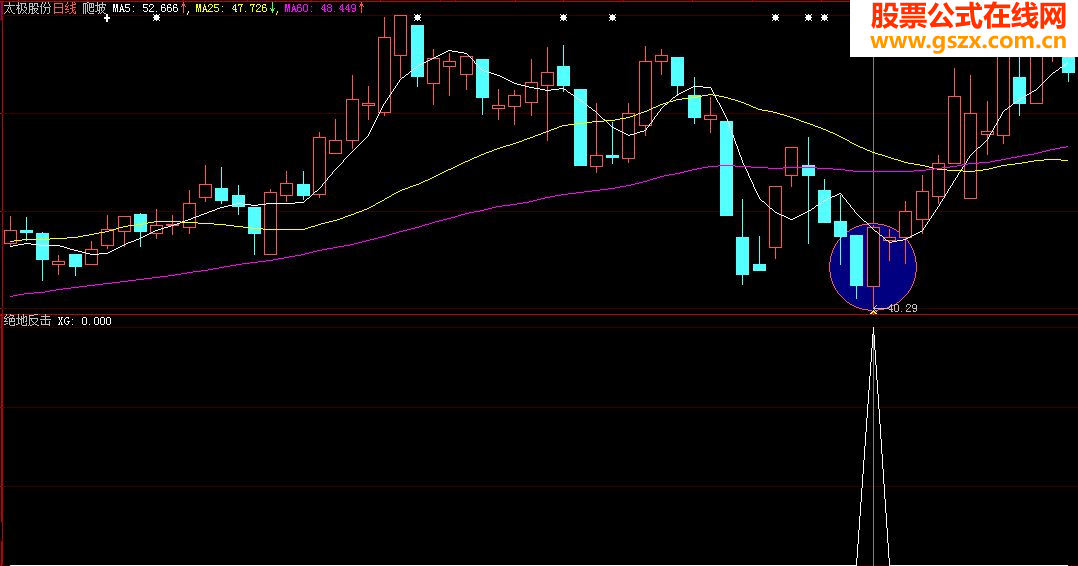Click the stock name 太极股份
This screenshot has height=566, width=1078.
pos(28,8)
